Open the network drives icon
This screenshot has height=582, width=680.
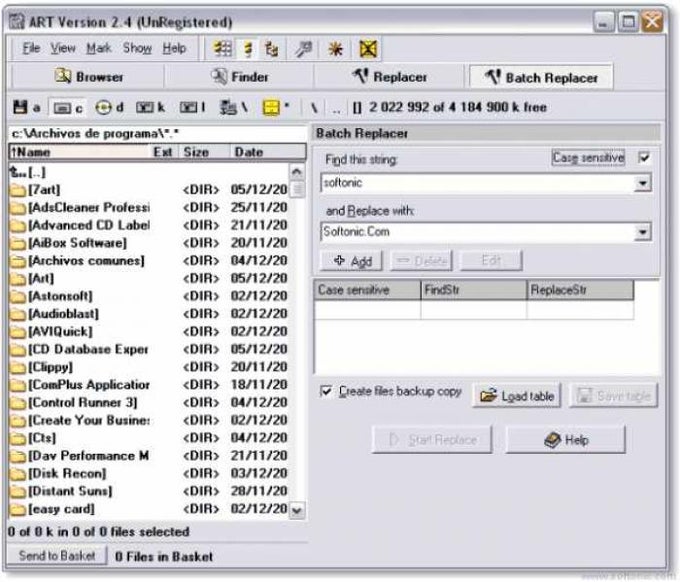[233, 107]
